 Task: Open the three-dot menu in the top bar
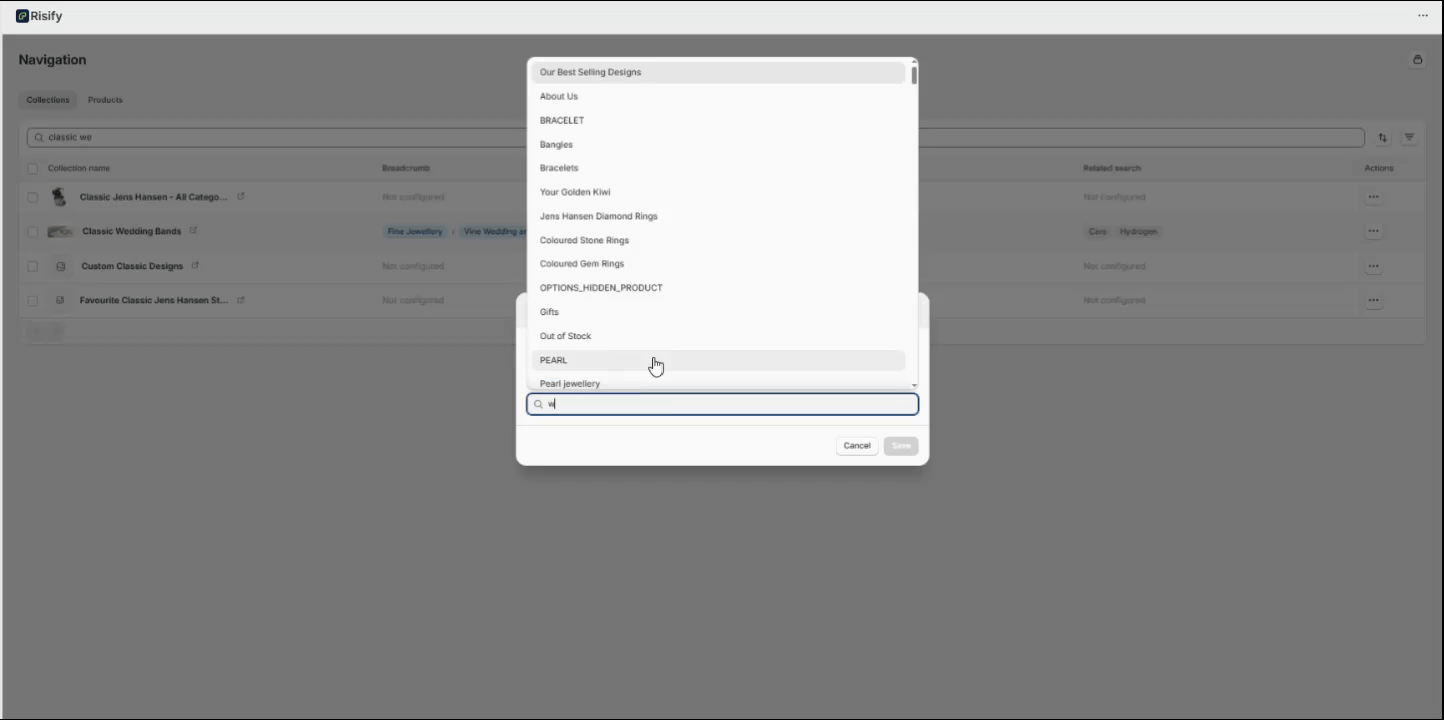(1422, 16)
